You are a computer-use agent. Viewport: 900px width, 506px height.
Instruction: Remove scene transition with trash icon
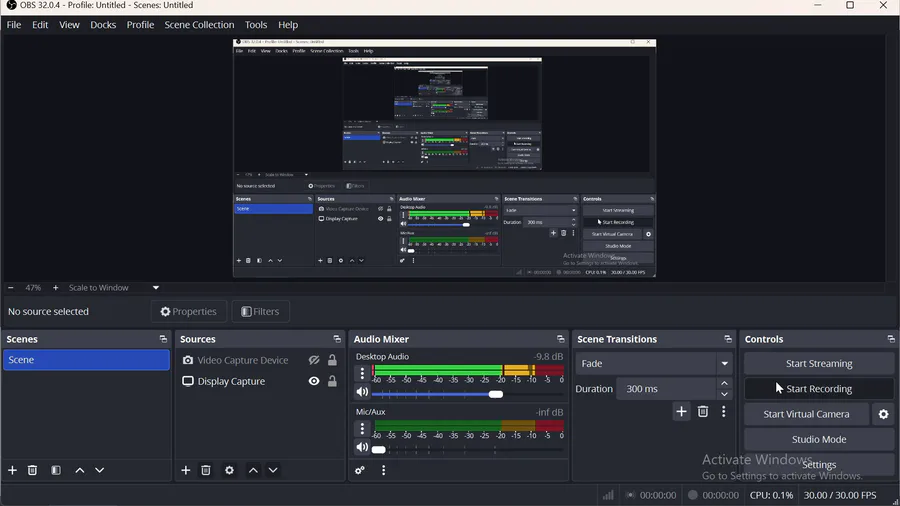pos(703,411)
